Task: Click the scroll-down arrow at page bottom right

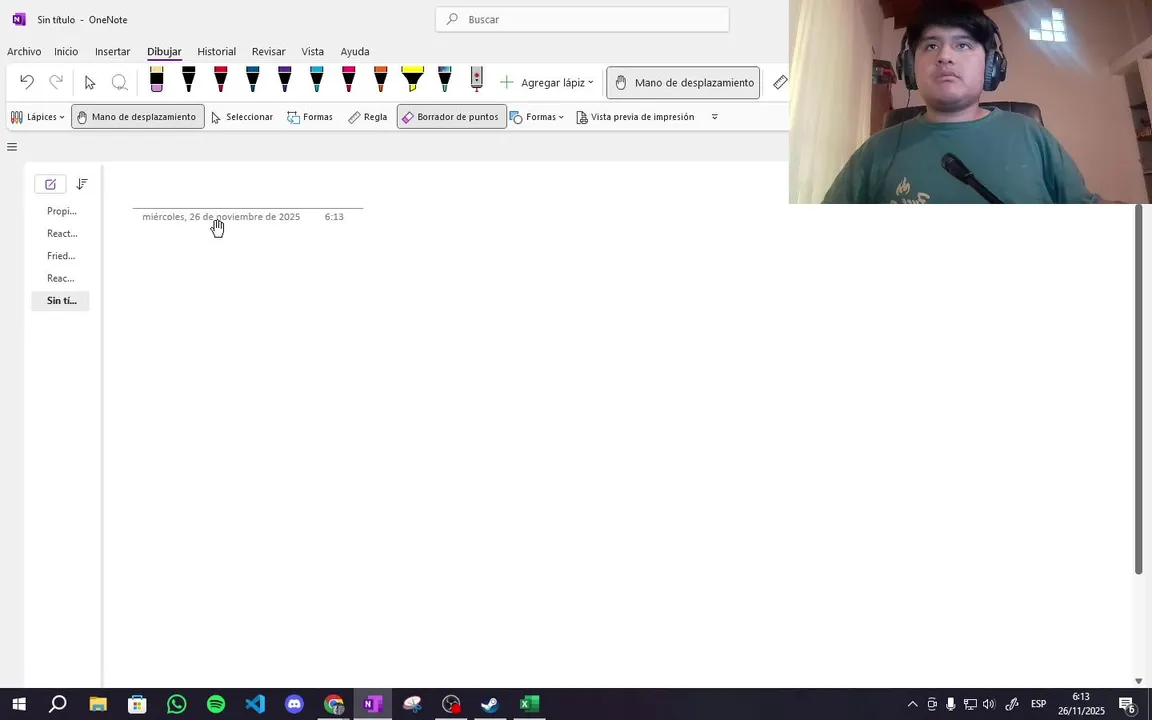Action: coord(1139,681)
